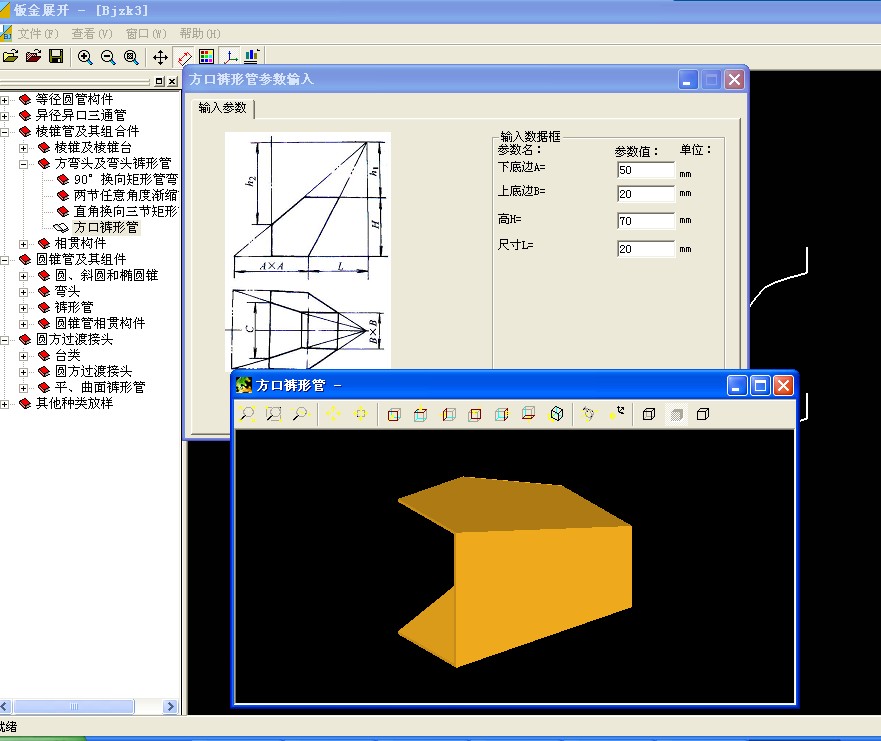881x741 pixels.
Task: Fit all in the 3D viewer toolbar
Action: tap(247, 414)
